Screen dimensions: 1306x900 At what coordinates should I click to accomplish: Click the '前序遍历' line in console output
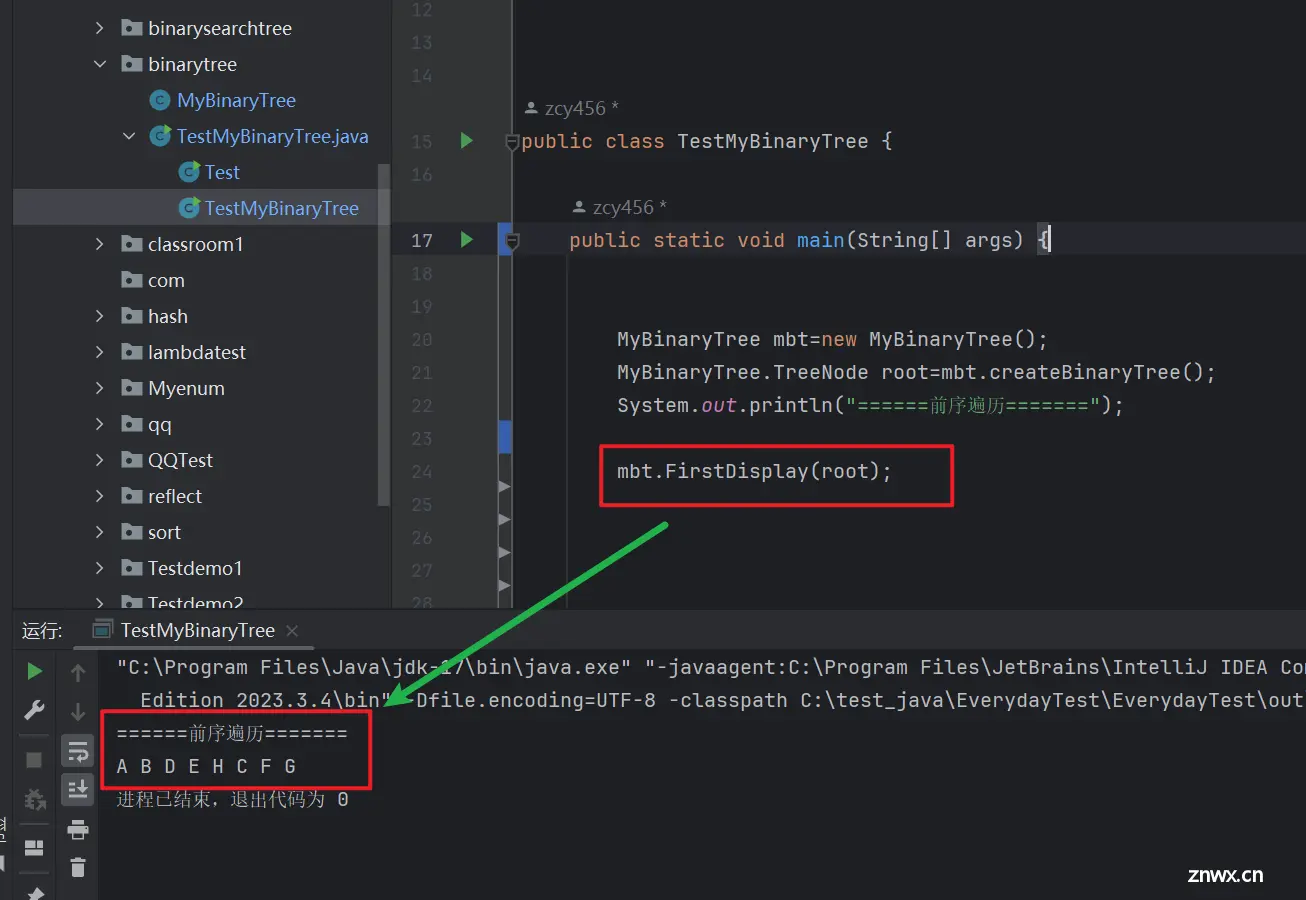[232, 734]
